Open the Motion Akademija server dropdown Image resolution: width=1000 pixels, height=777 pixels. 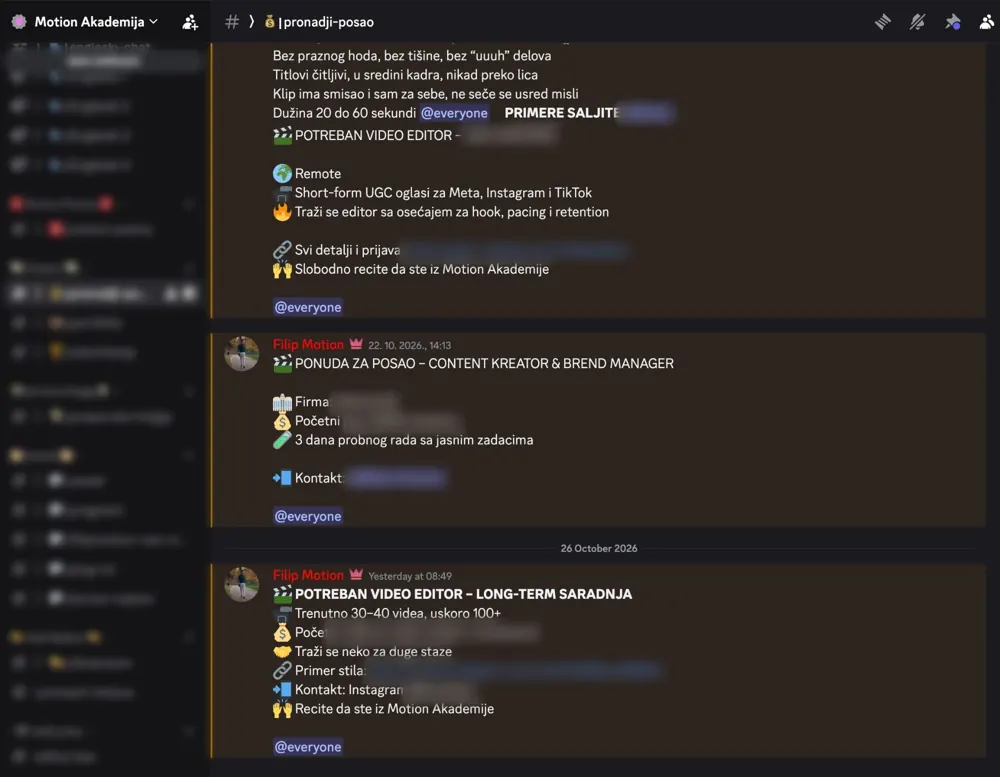click(96, 22)
